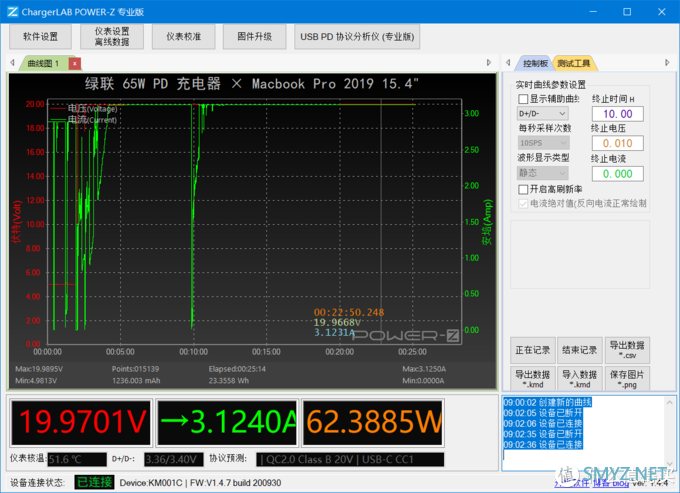
Task: Click log entry 09:02:06 设备已连接
Action: pyautogui.click(x=543, y=424)
